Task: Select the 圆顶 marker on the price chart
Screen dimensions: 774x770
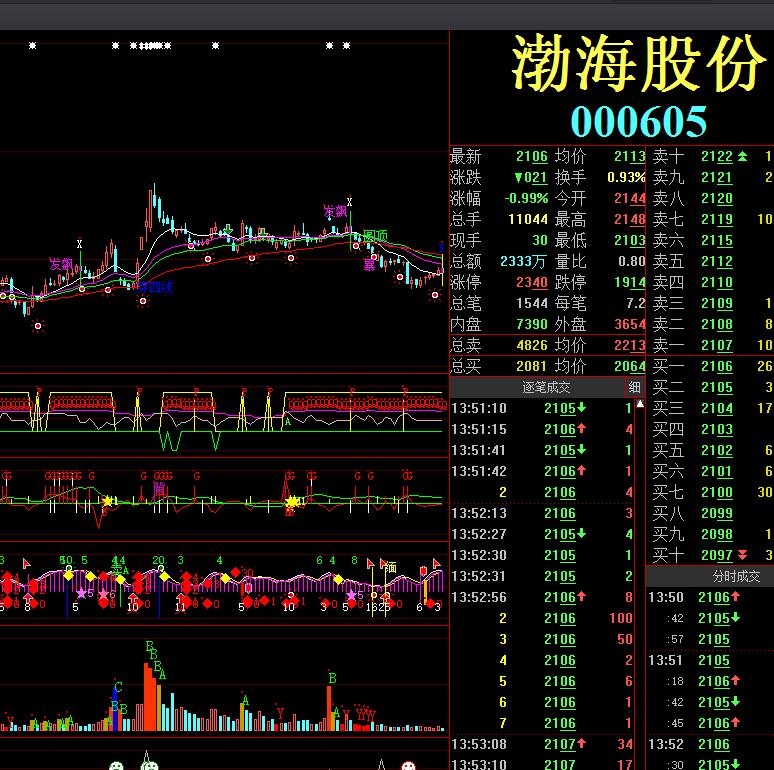Action: 375,236
